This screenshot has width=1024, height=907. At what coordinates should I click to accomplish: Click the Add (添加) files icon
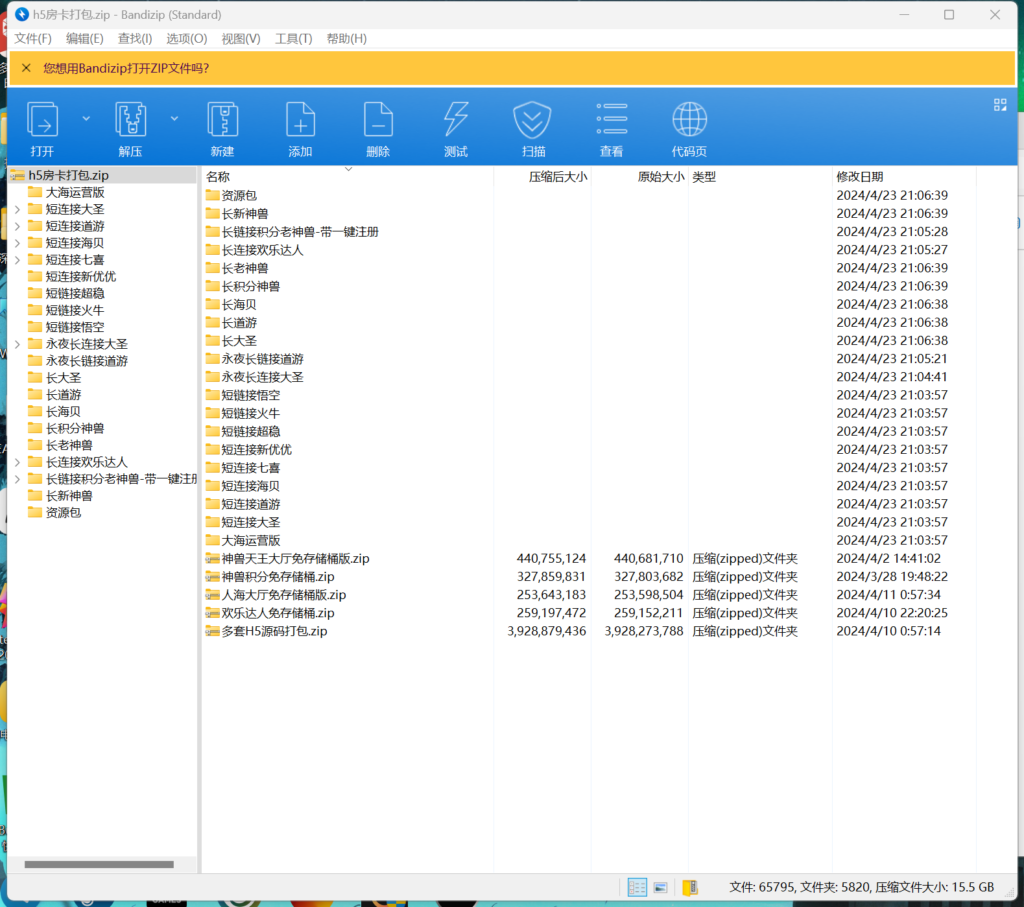click(300, 121)
